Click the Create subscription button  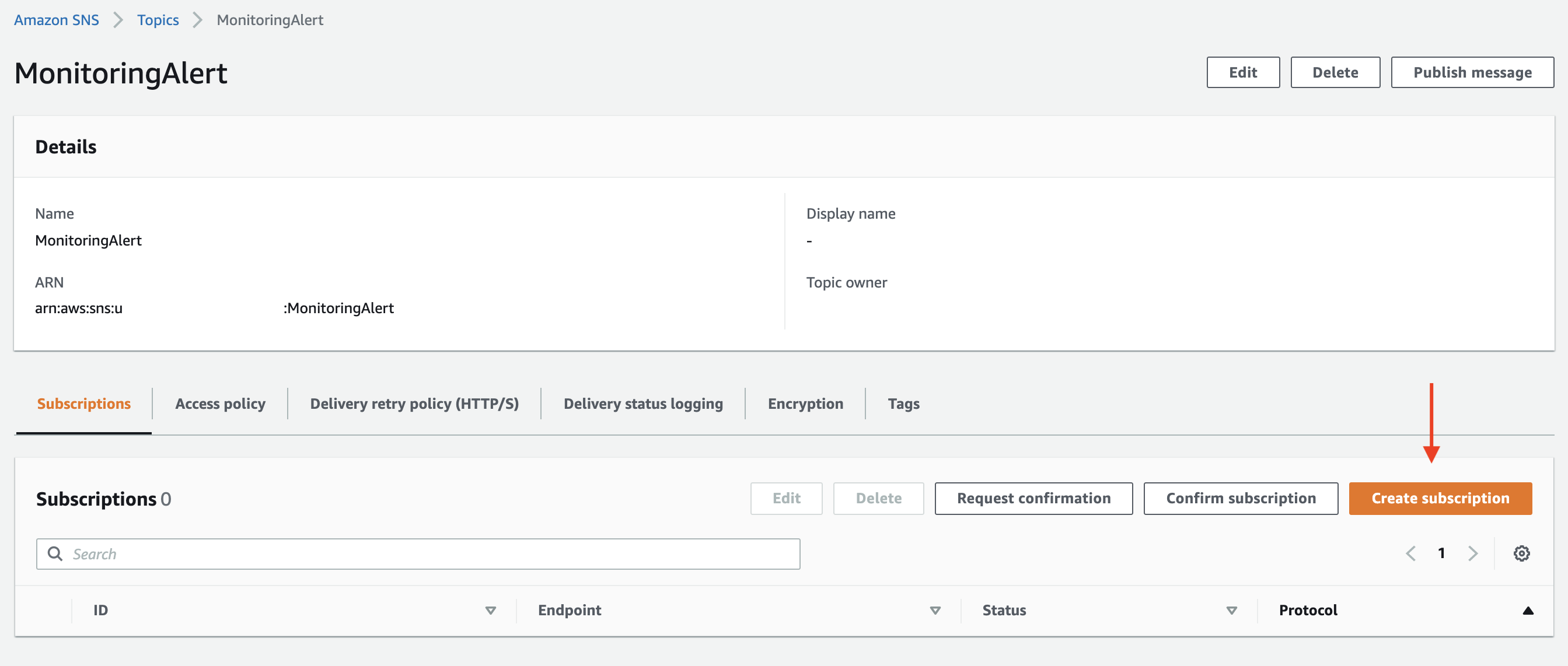1440,498
